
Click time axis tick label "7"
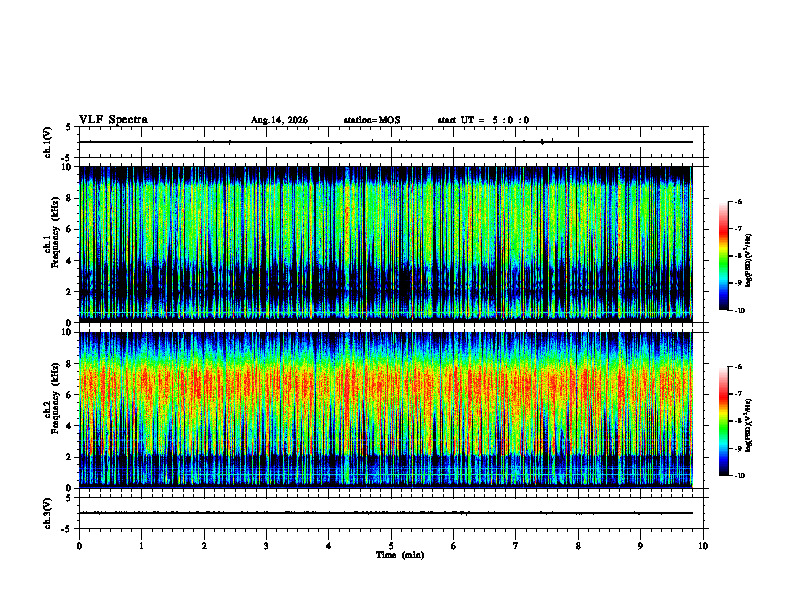click(x=516, y=546)
